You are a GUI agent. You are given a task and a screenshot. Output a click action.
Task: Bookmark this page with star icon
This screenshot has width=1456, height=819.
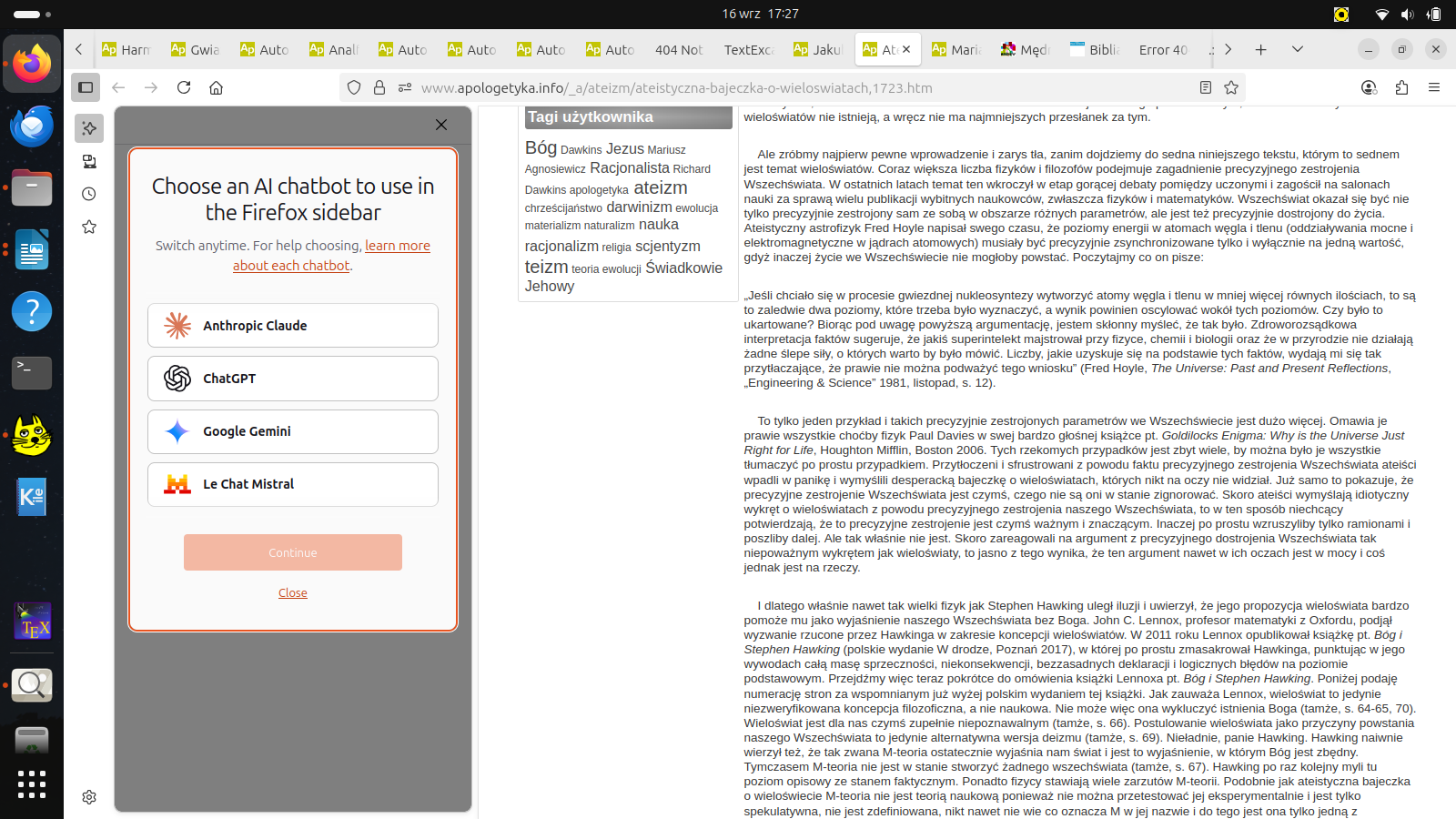click(1231, 87)
